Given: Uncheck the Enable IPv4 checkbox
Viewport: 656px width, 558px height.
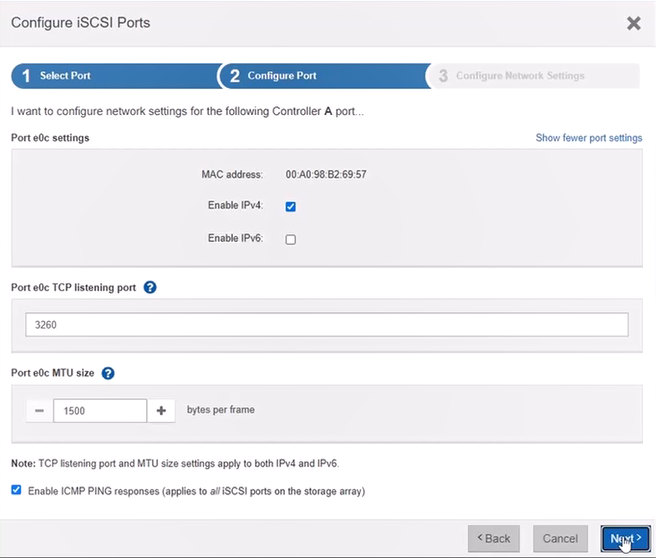Looking at the screenshot, I should 291,207.
